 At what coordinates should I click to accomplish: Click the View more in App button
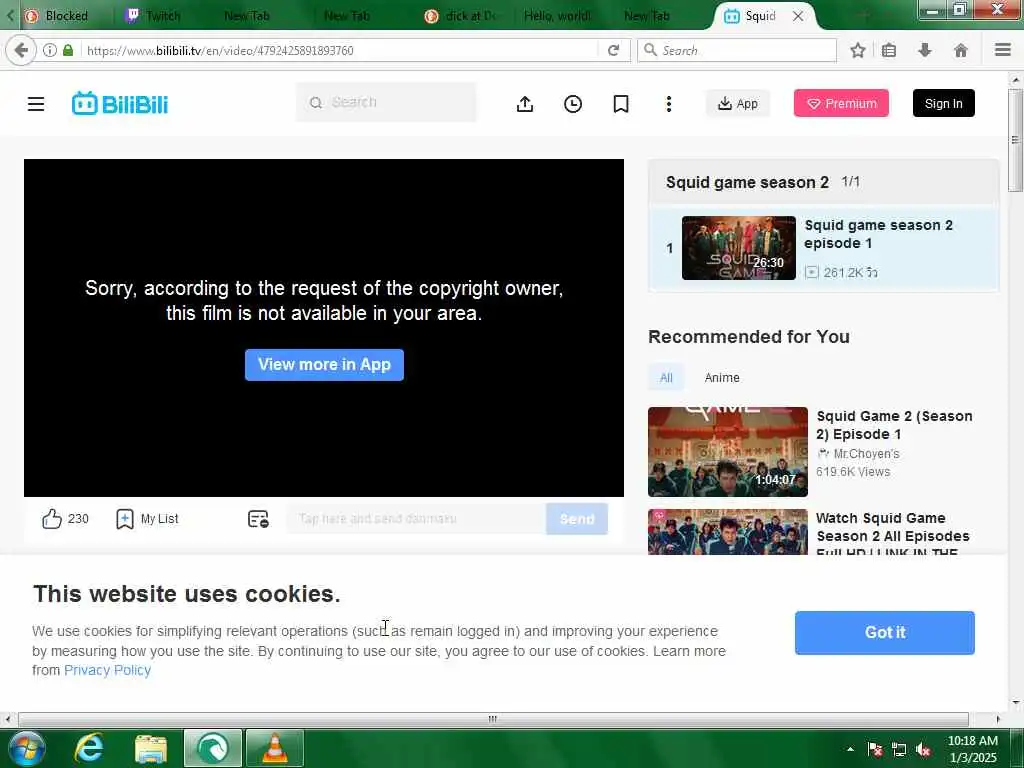(325, 364)
